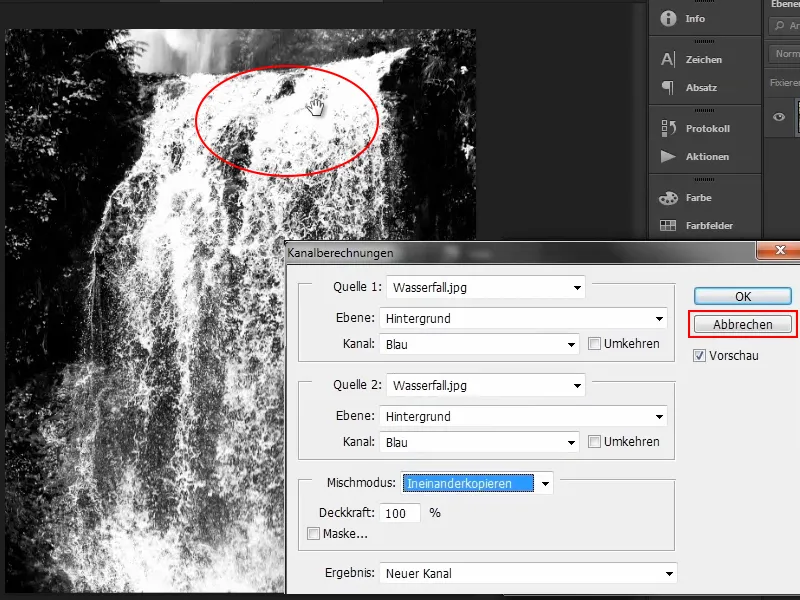This screenshot has height=600, width=800.
Task: Open the Farbe color palette icon
Action: point(668,197)
